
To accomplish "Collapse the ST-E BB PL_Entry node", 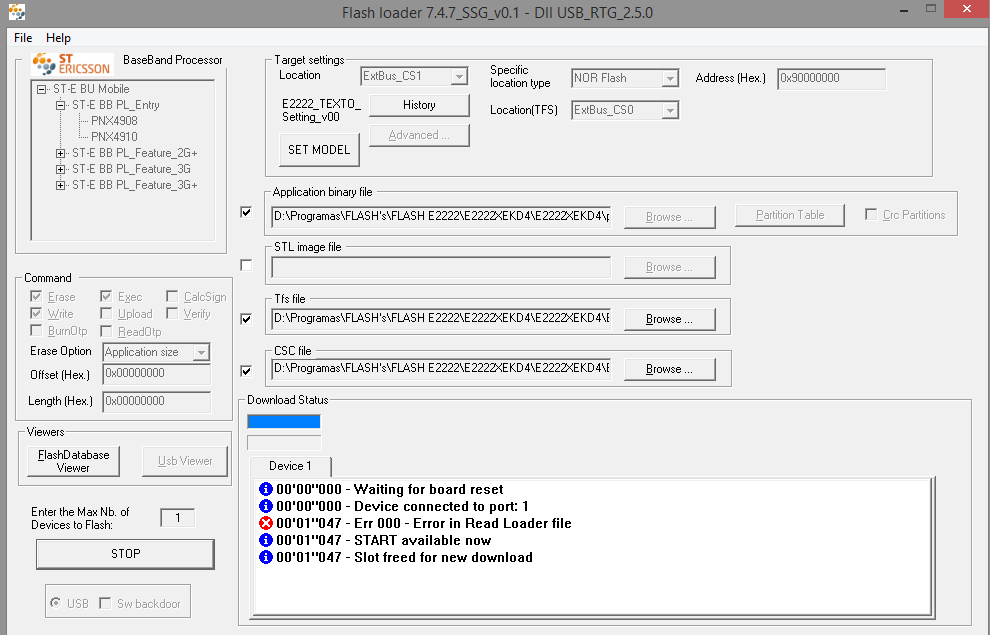I will pos(61,105).
